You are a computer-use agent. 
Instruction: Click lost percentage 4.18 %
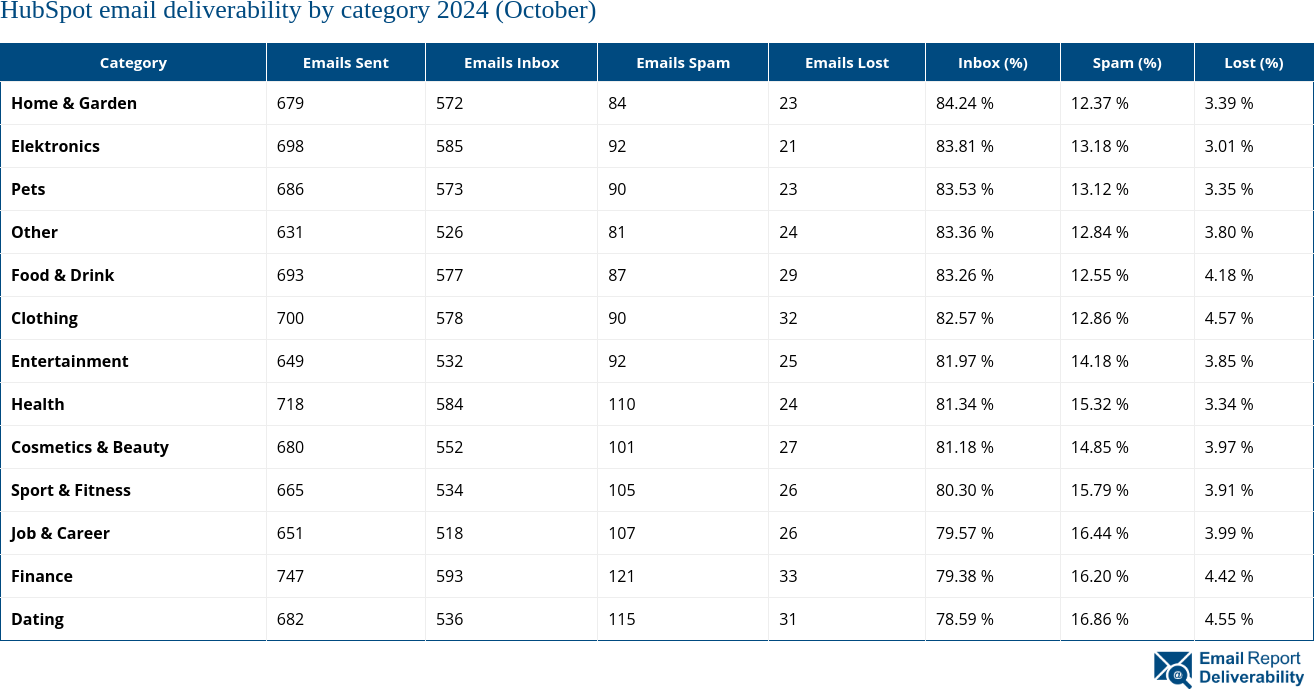click(1229, 275)
